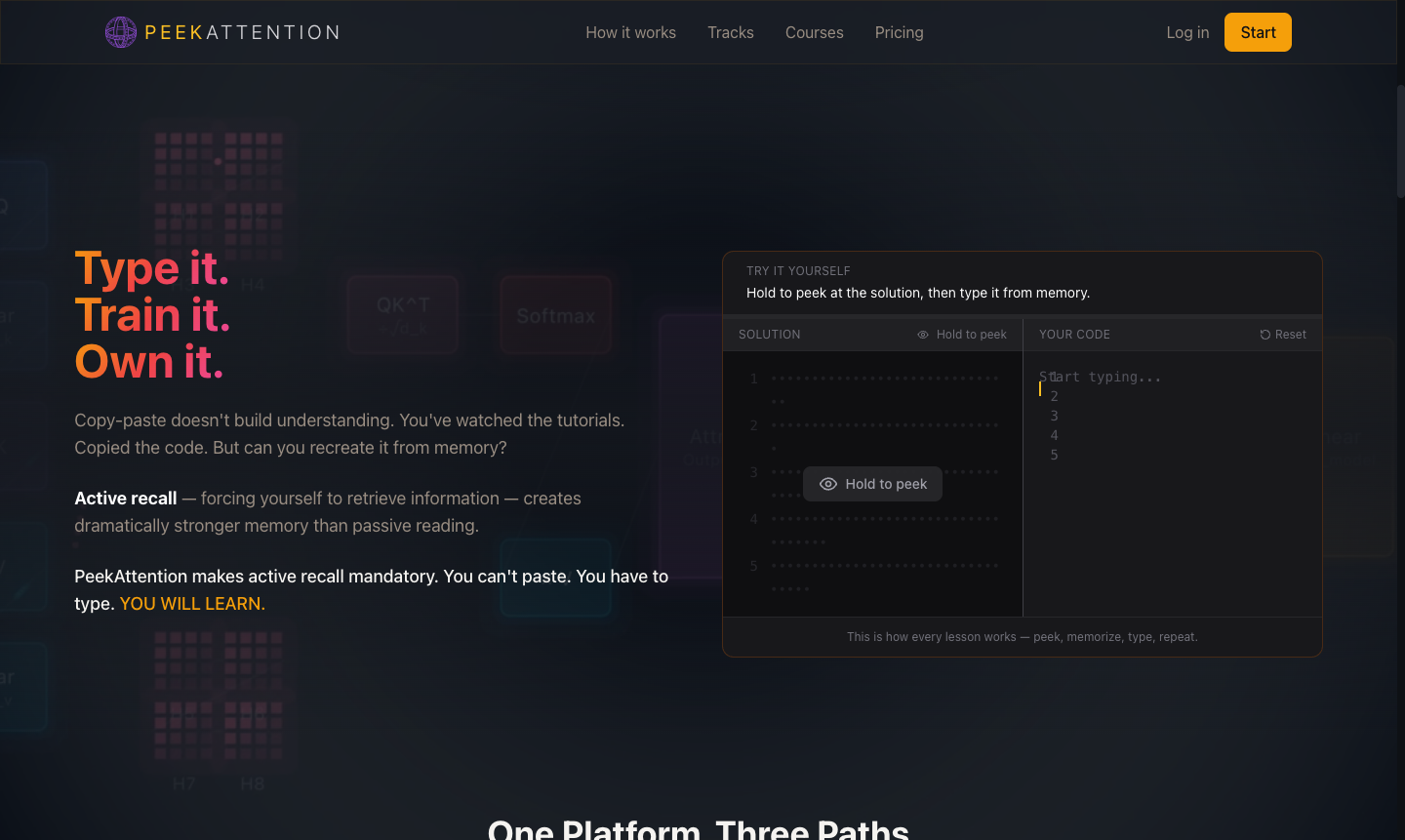
Task: Click the 'YOU WILL LEARN.' highlighted text
Action: [192, 604]
